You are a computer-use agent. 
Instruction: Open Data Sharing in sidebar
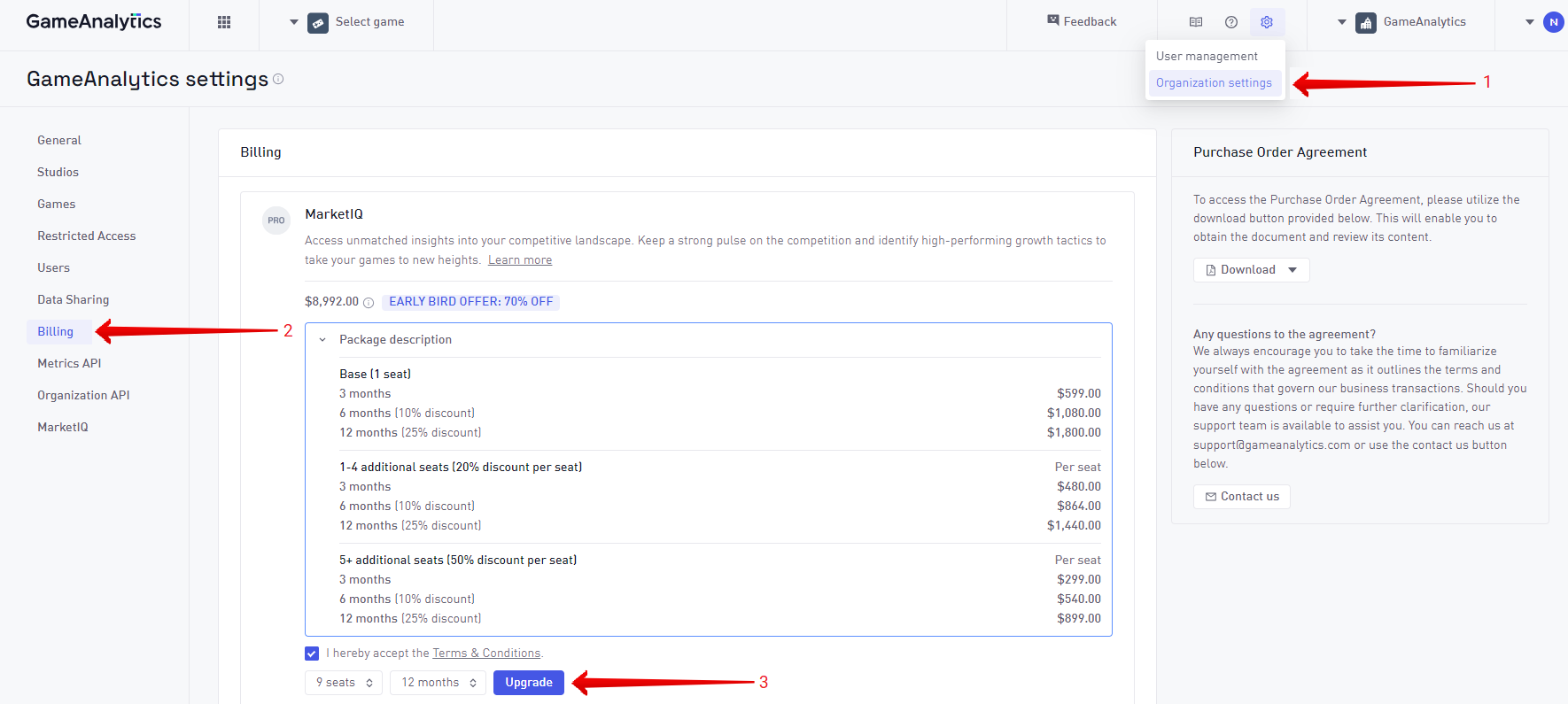click(74, 299)
